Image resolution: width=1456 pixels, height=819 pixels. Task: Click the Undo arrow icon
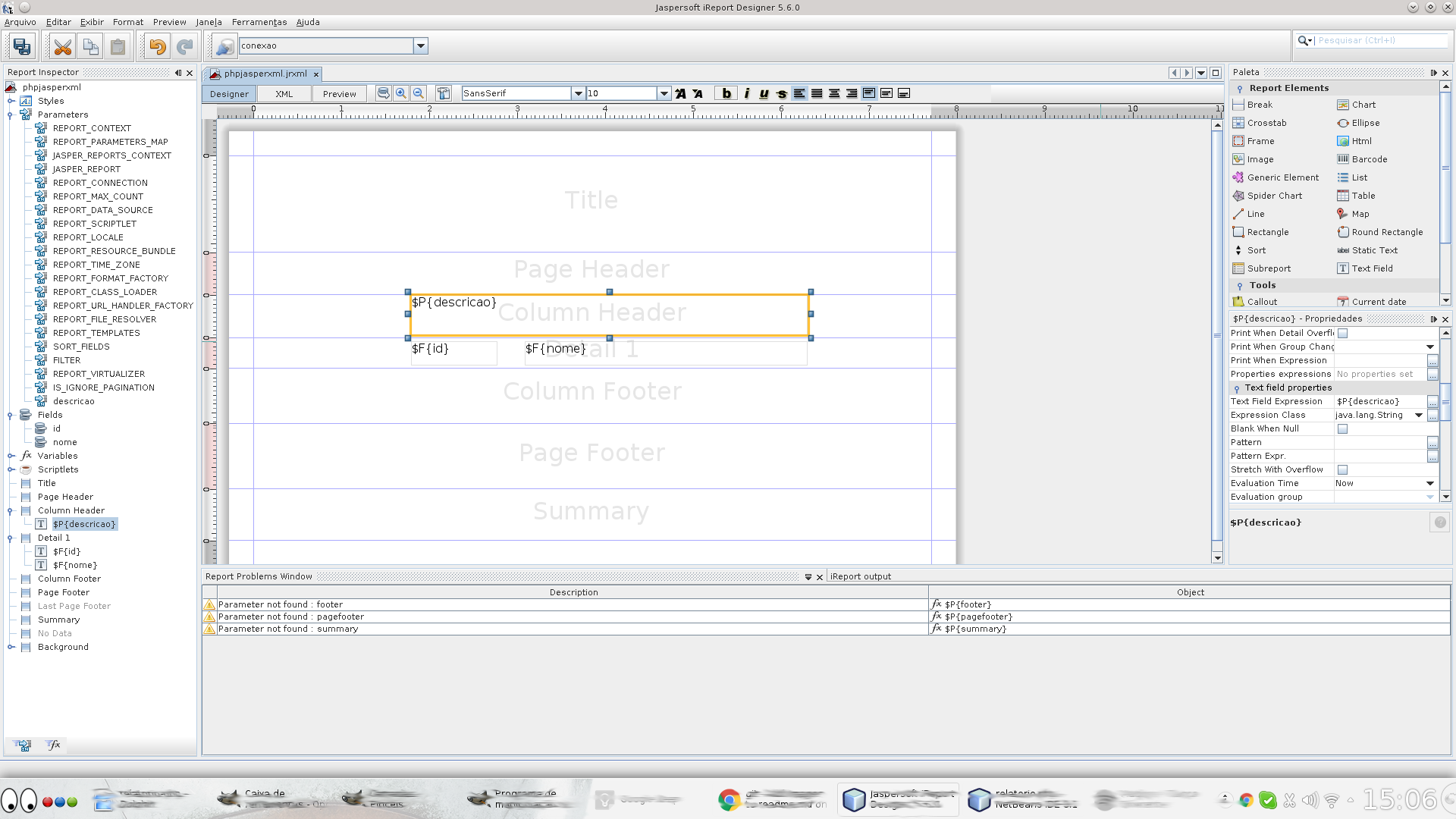click(x=157, y=46)
